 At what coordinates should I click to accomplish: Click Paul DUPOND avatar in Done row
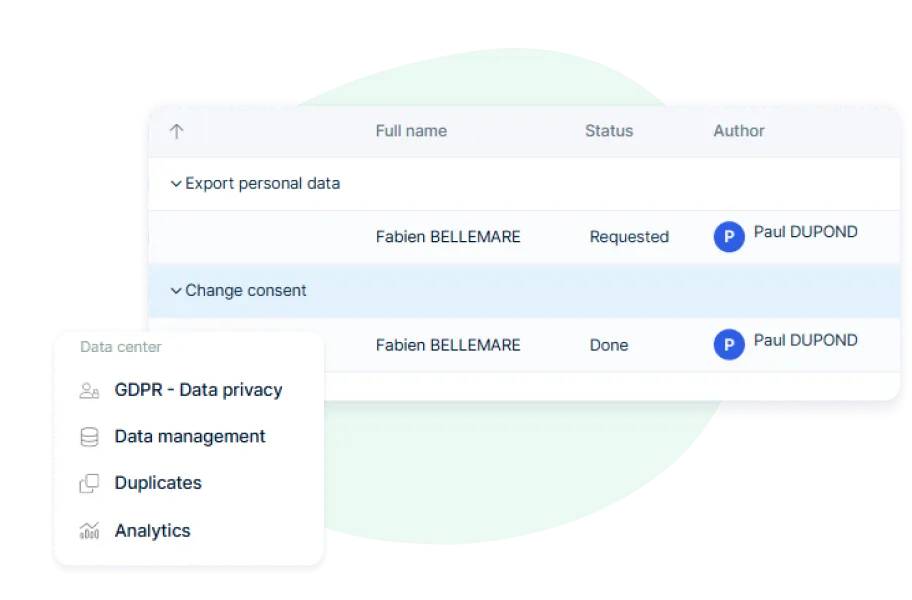[729, 345]
